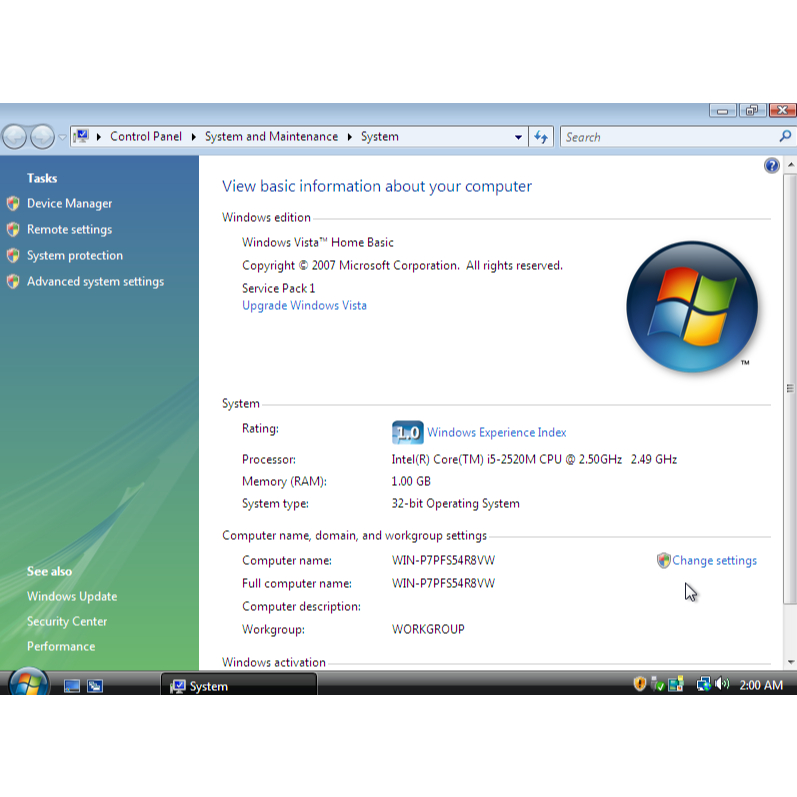The width and height of the screenshot is (797, 797).
Task: Open Advanced system settings link
Action: click(96, 281)
